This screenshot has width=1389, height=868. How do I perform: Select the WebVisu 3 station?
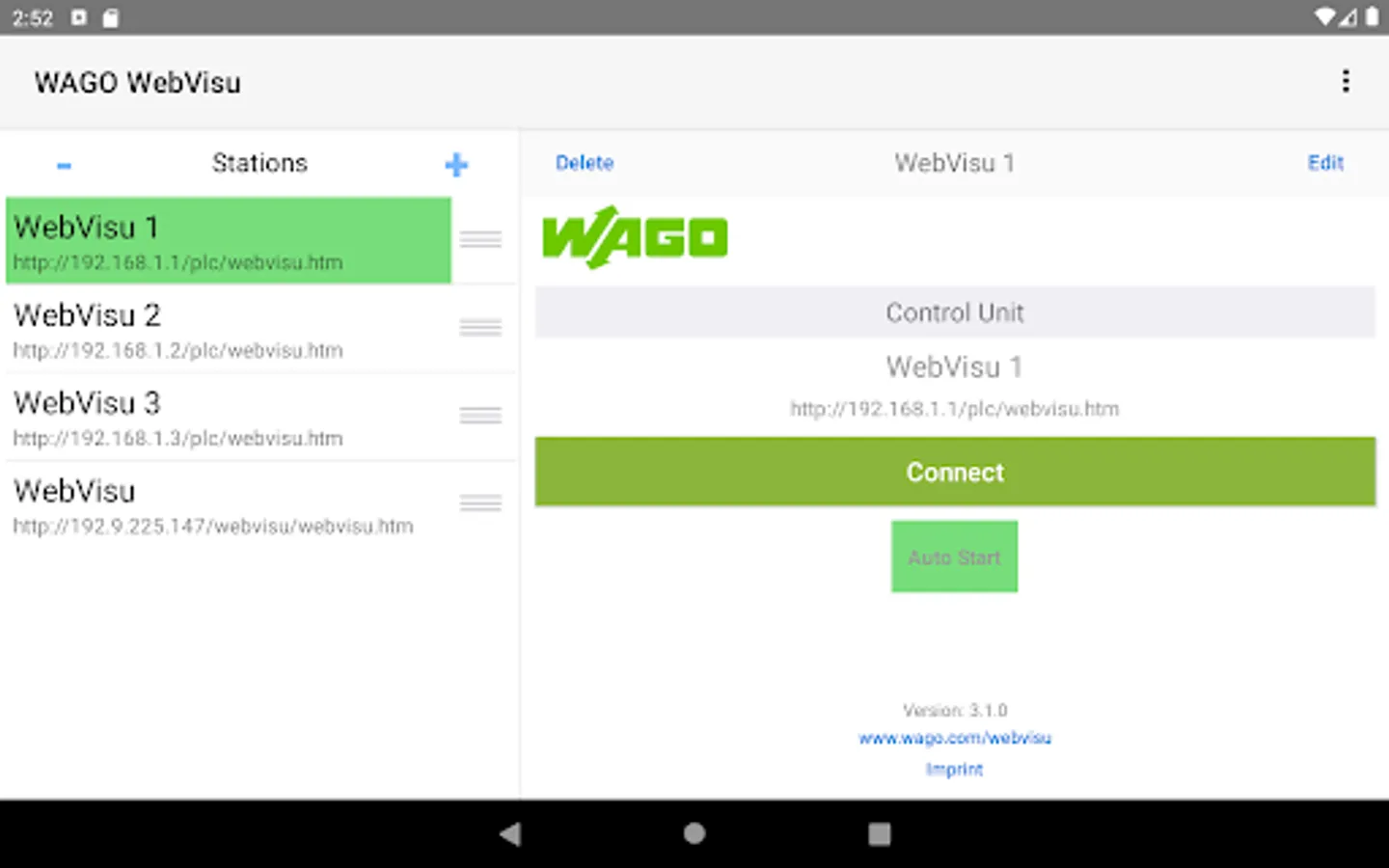click(229, 417)
